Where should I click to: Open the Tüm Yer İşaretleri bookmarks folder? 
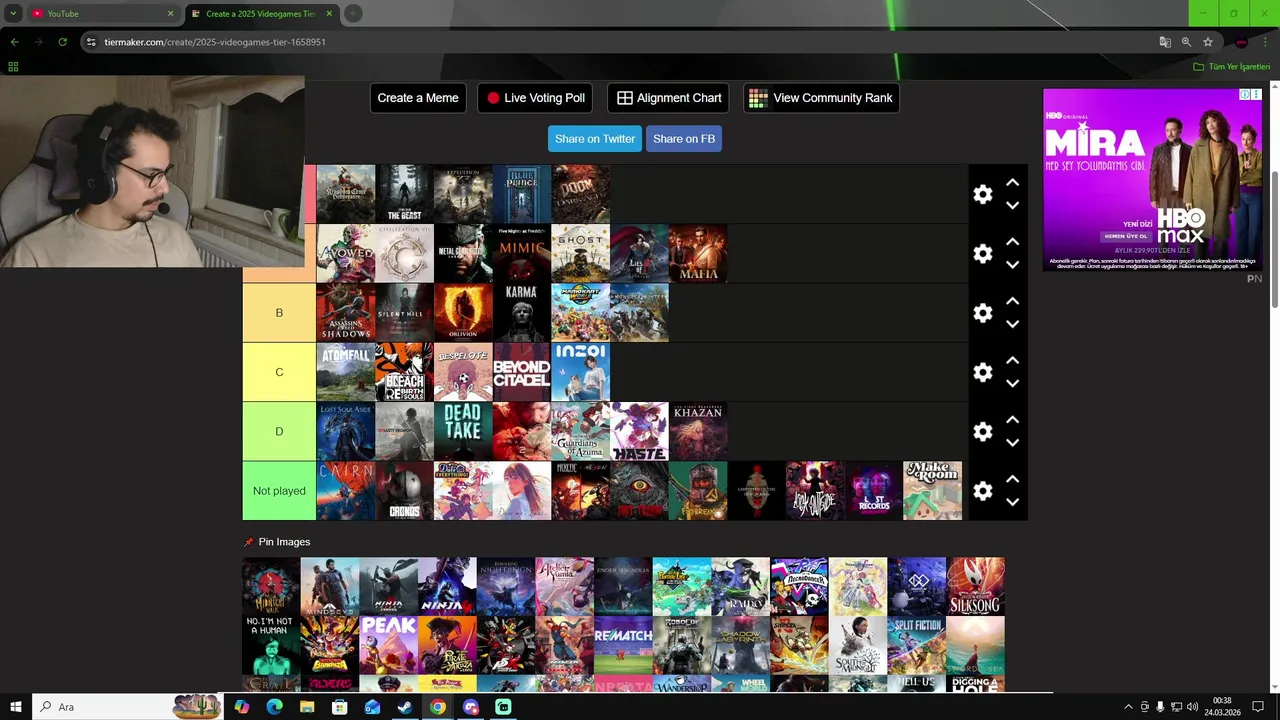(1232, 67)
